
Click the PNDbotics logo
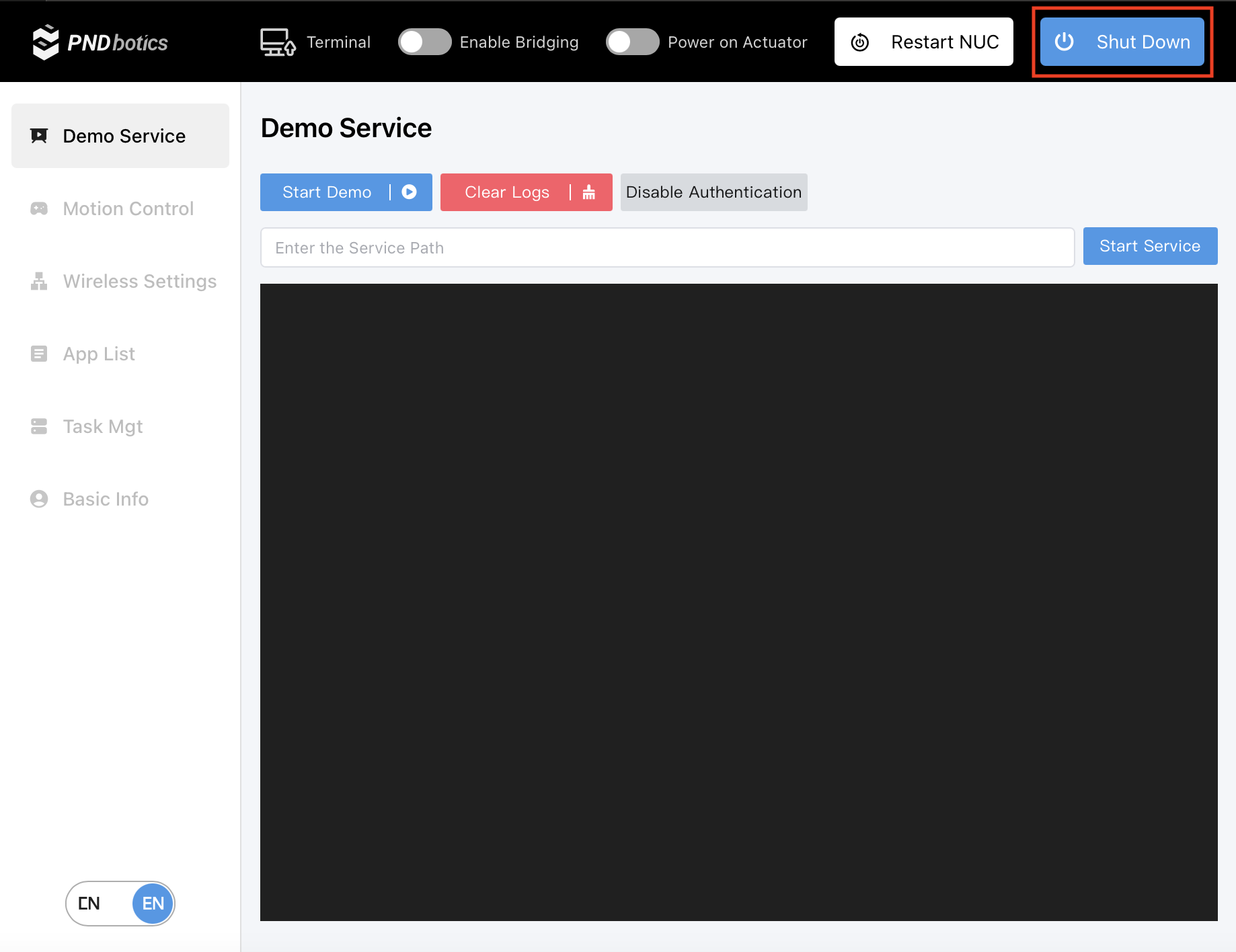[100, 42]
